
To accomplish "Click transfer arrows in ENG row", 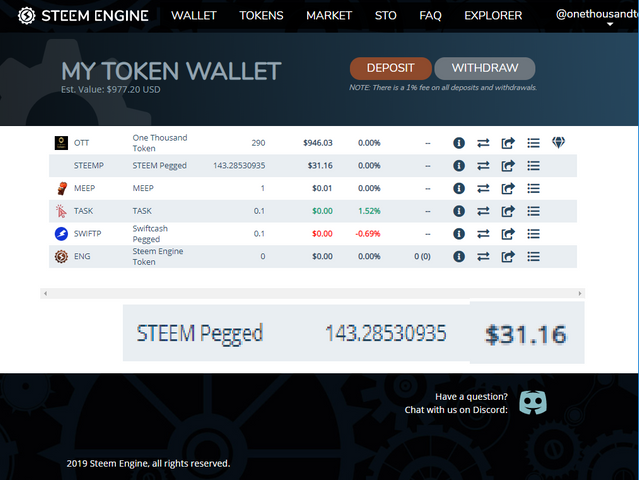I will tap(483, 256).
